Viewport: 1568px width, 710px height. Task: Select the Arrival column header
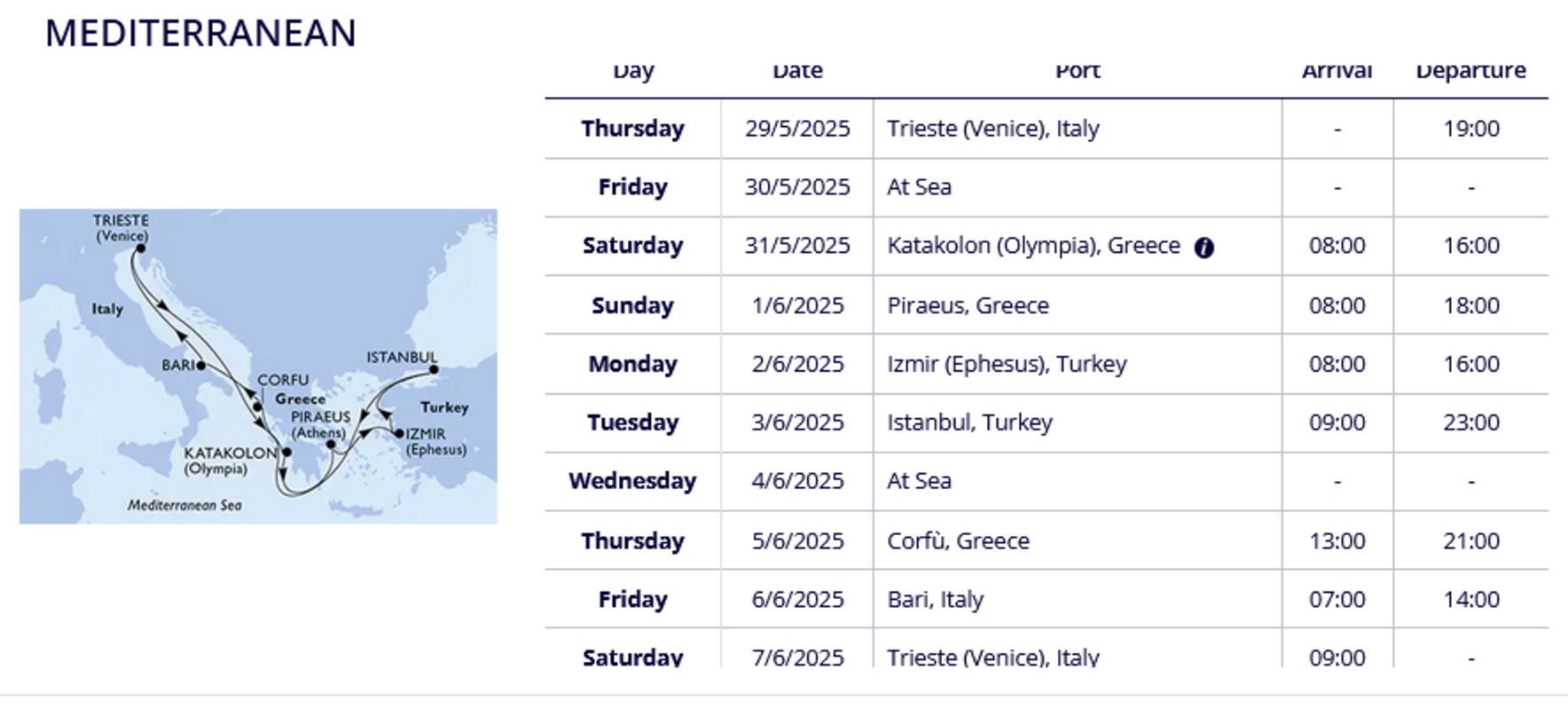[1337, 71]
